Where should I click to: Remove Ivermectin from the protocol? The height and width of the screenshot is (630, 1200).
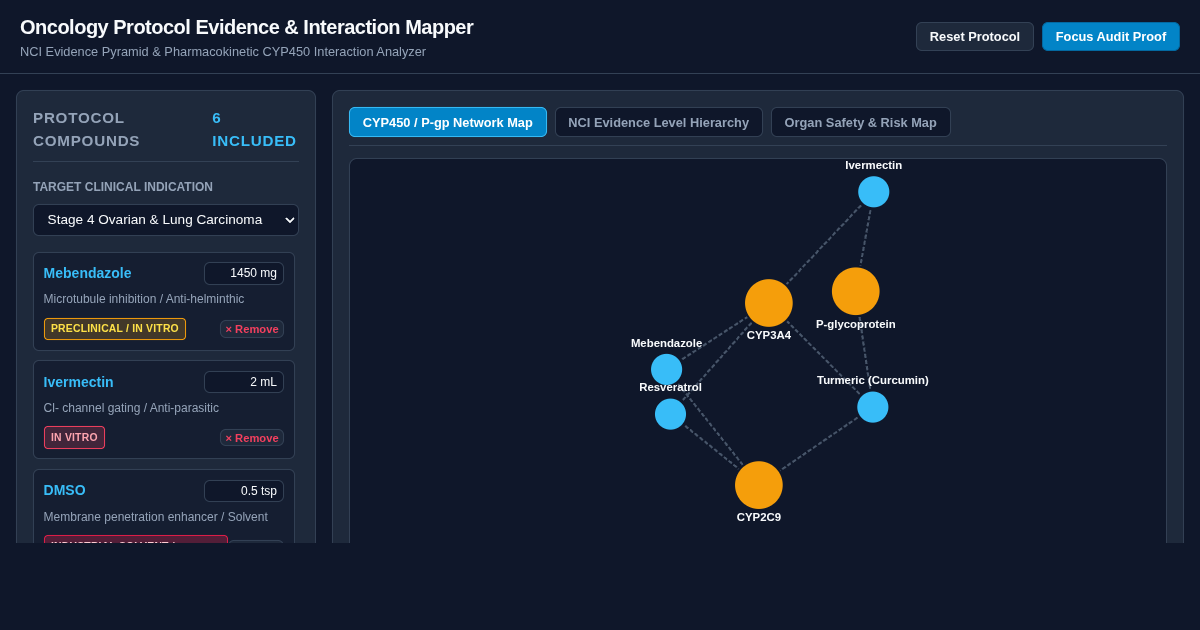[252, 438]
